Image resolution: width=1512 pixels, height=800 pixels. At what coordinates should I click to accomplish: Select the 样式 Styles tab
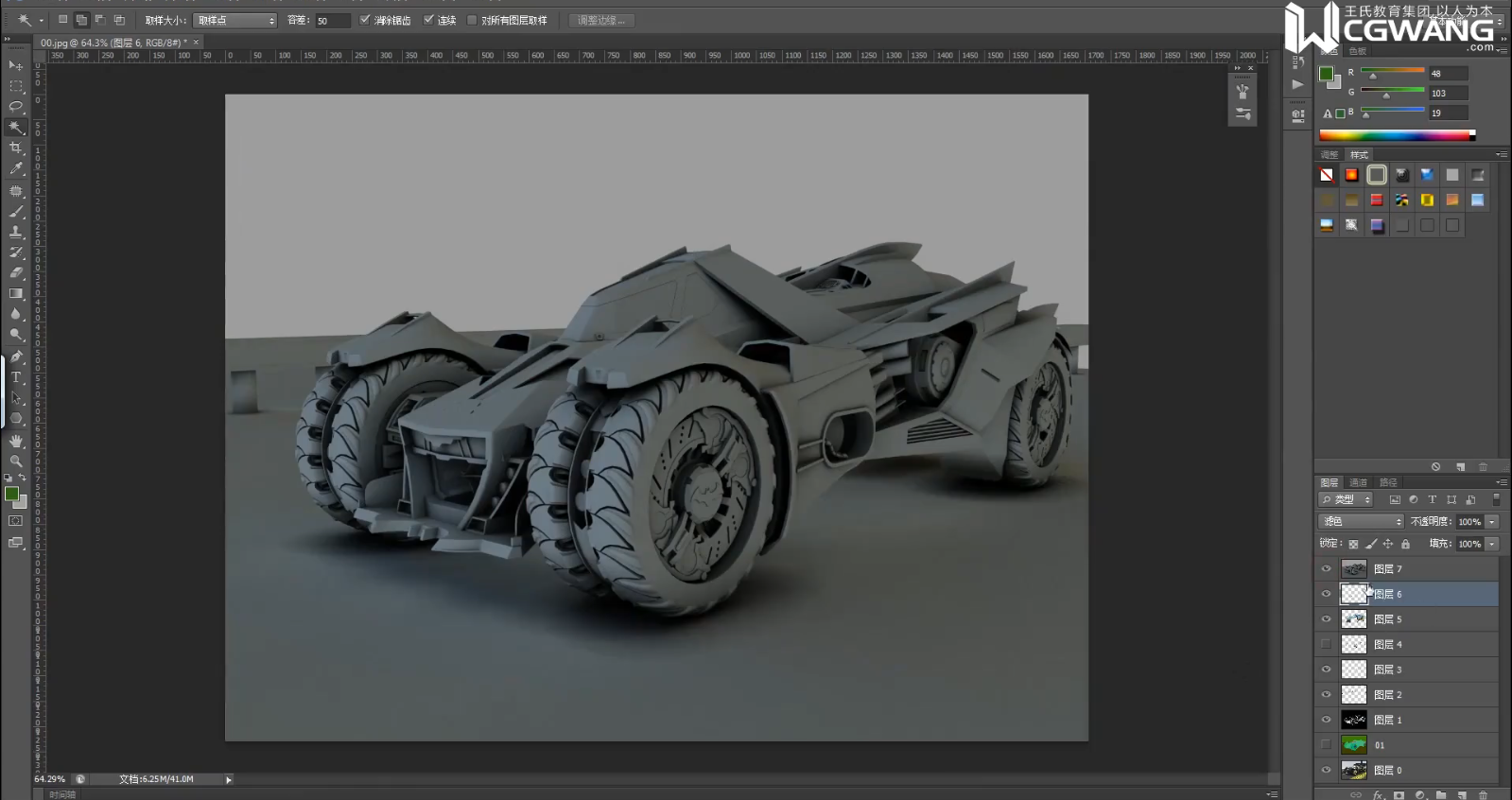(1359, 154)
